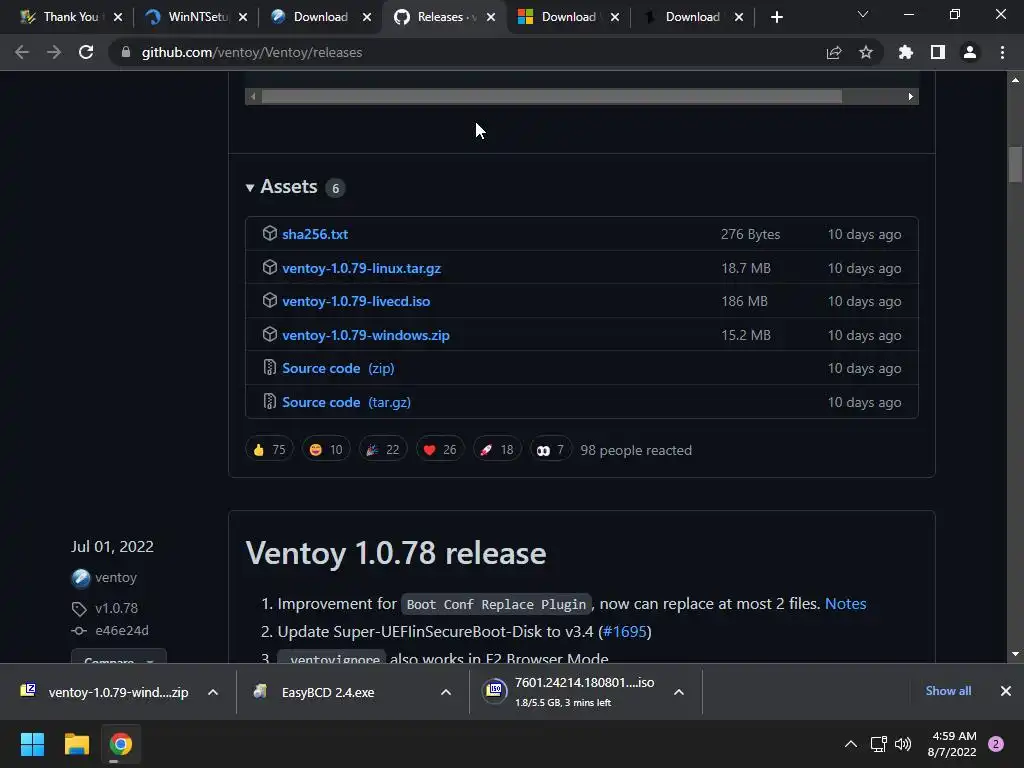The width and height of the screenshot is (1024, 768).
Task: Click the page vertical scrollbar thumb
Action: click(x=1015, y=165)
